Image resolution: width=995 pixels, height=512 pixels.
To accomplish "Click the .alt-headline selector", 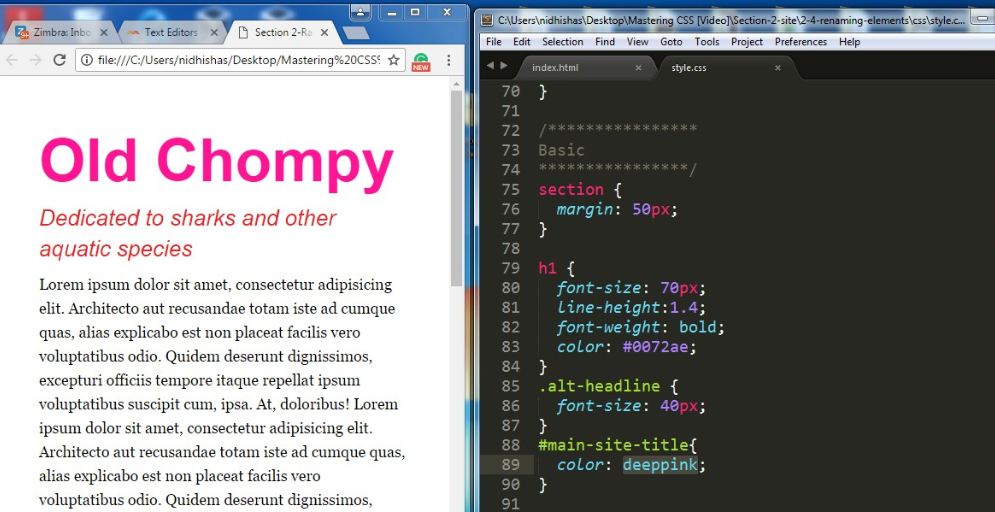I will (599, 386).
